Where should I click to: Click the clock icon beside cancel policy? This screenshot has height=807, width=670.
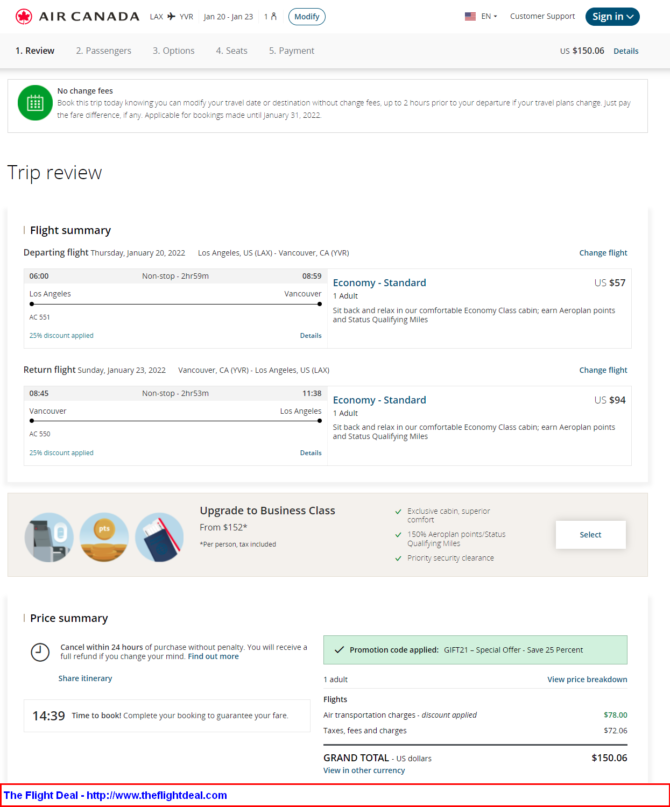40,652
